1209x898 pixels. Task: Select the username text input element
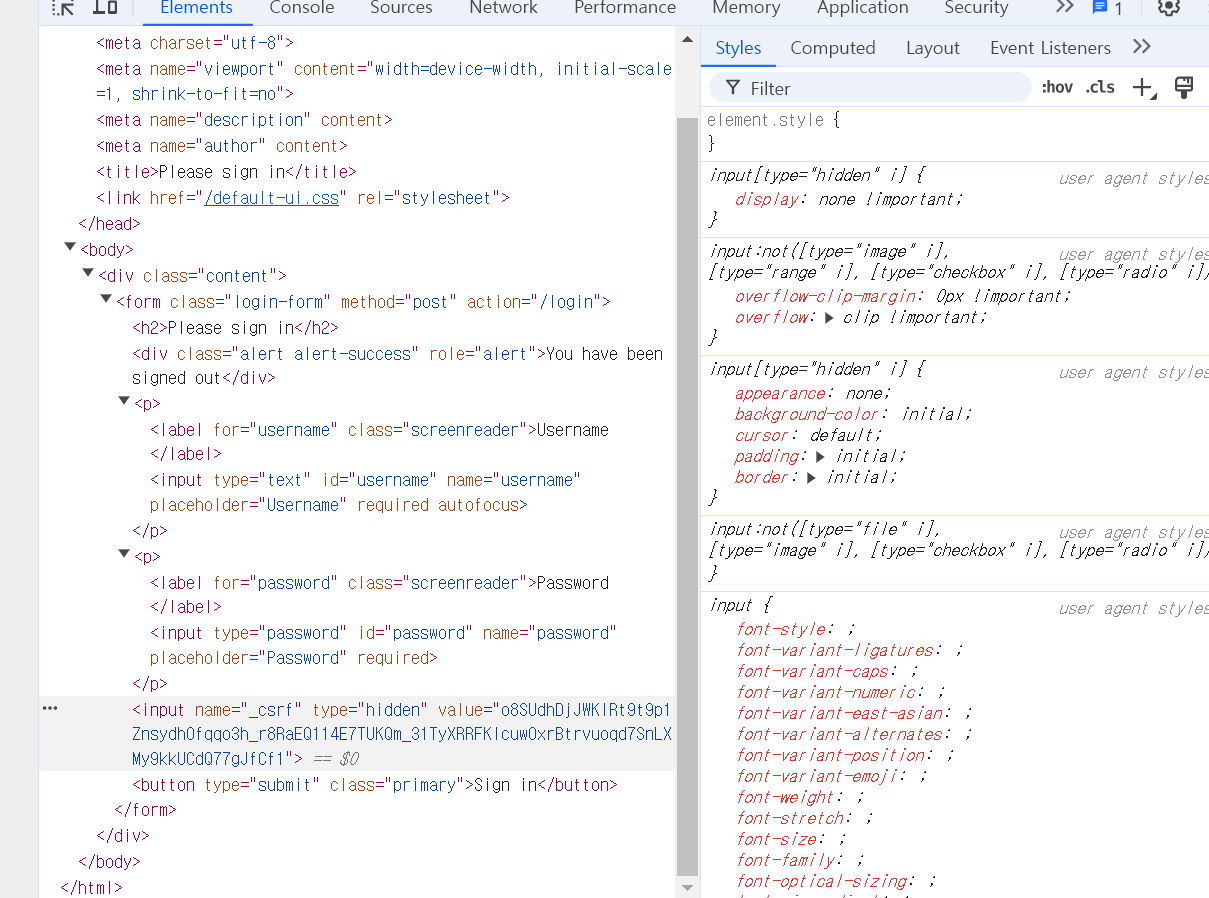point(365,493)
